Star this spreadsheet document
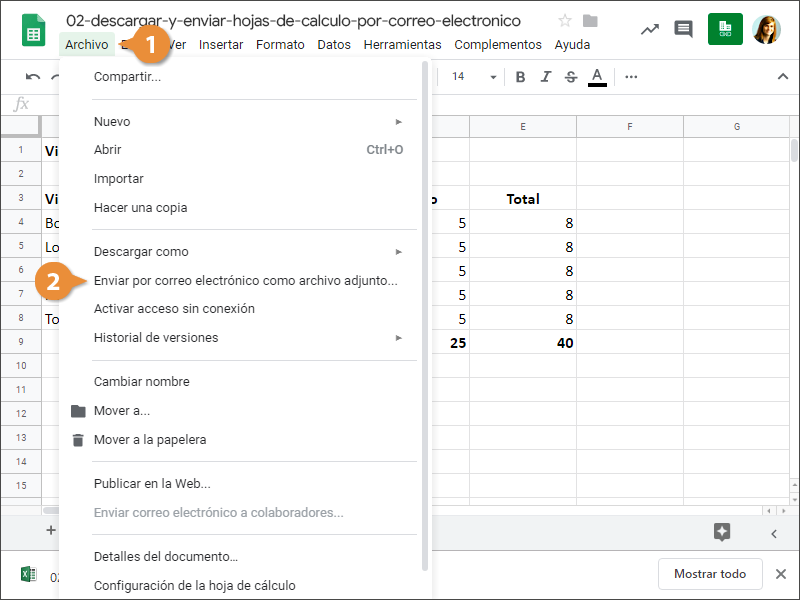 click(x=565, y=21)
